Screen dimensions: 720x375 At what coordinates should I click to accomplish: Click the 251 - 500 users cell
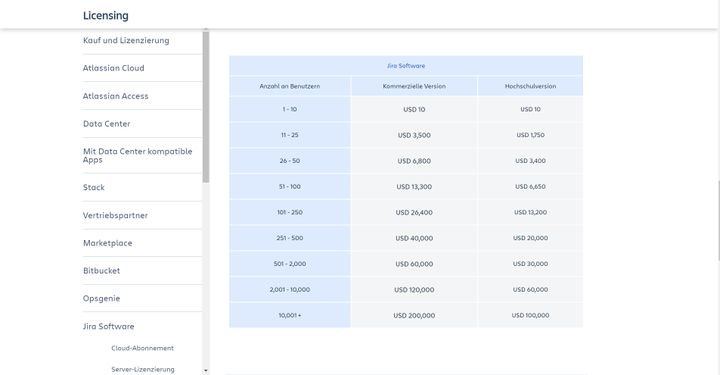point(290,238)
